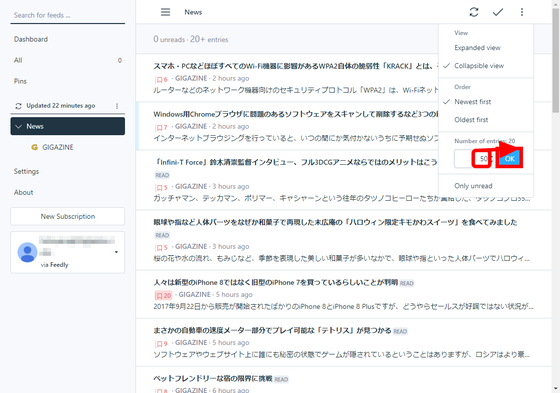Image resolution: width=560 pixels, height=393 pixels.
Task: Click the unread count 0 beside All
Action: [120, 60]
